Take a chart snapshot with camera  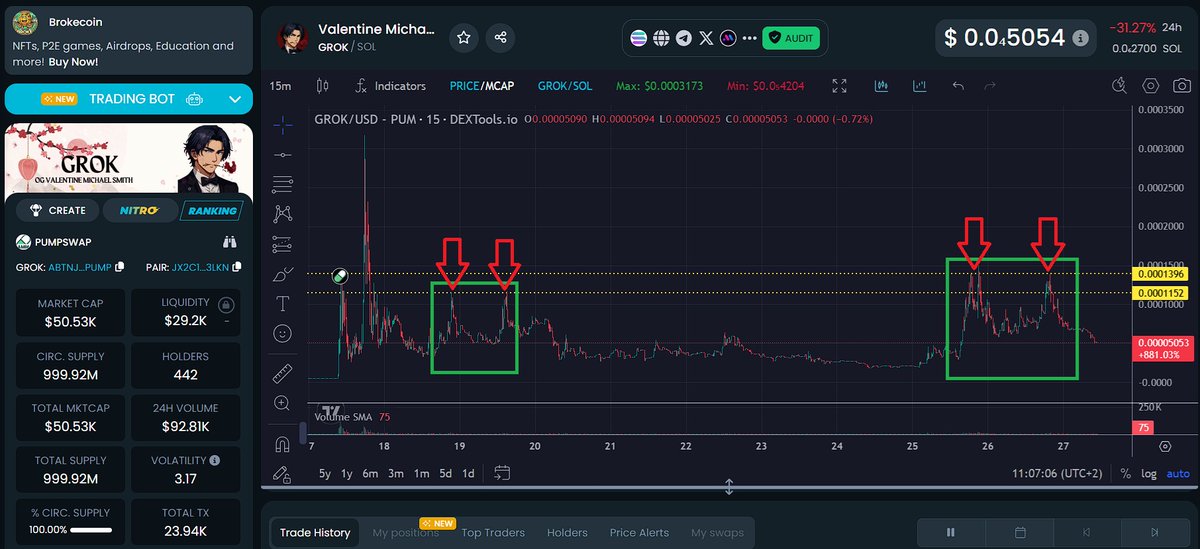click(x=1181, y=86)
